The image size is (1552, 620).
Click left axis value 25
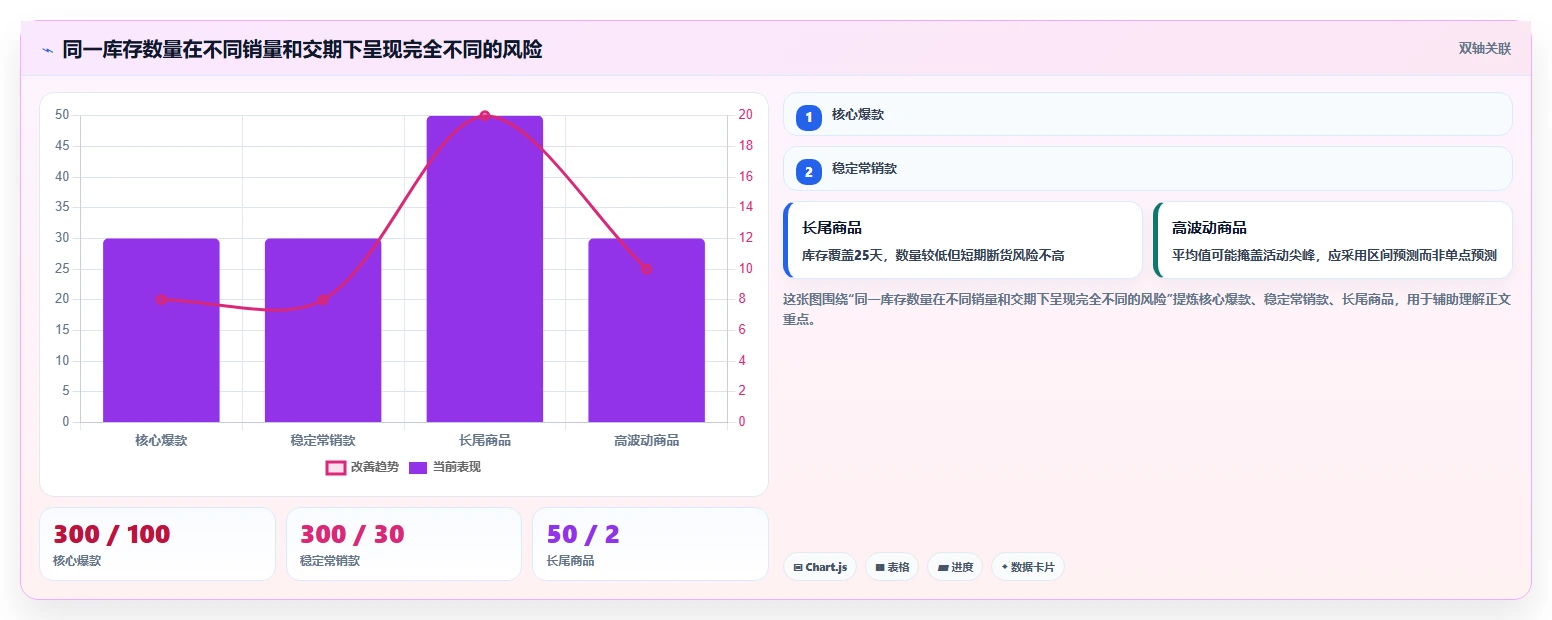(x=62, y=269)
